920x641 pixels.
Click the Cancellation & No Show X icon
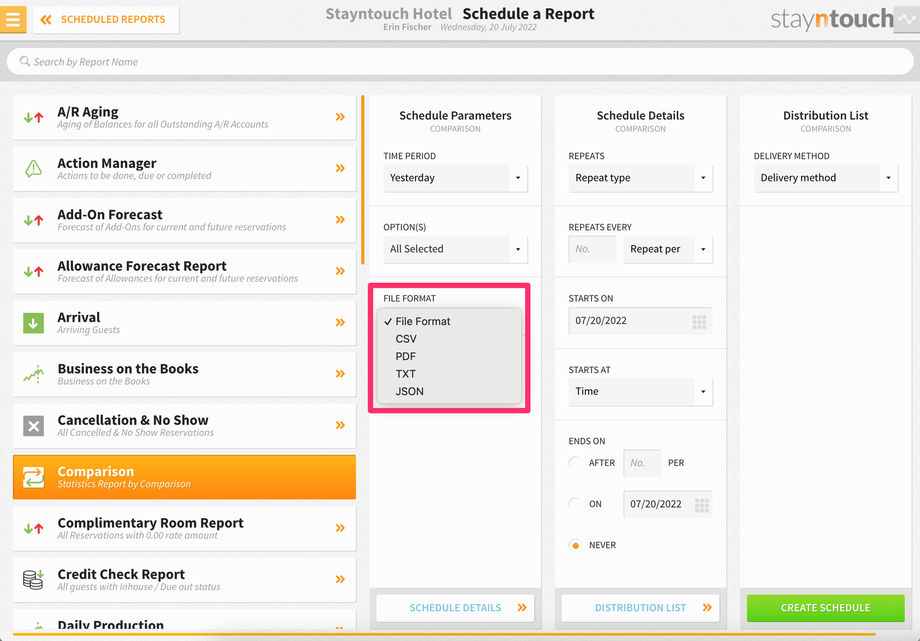[x=33, y=426]
